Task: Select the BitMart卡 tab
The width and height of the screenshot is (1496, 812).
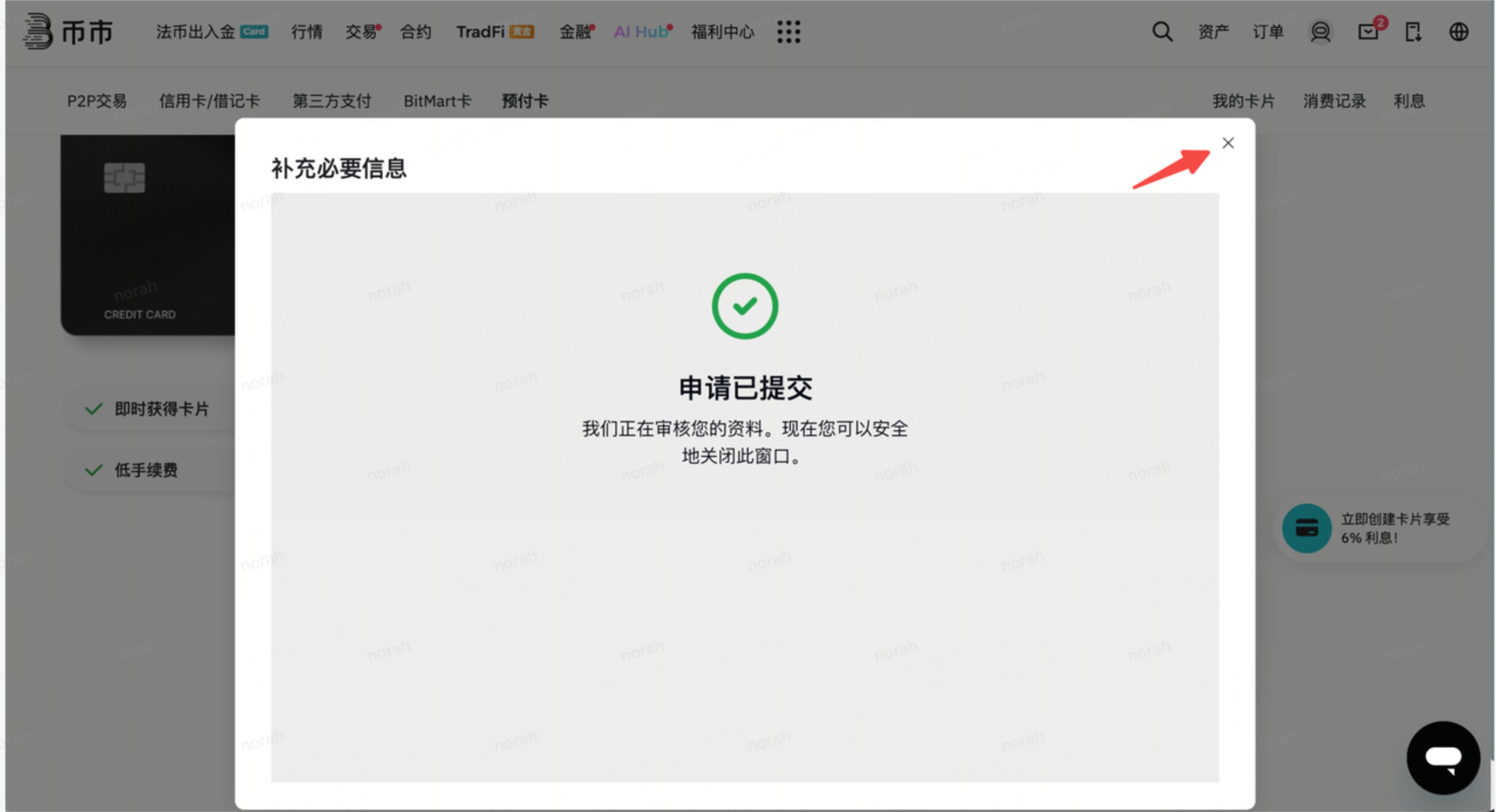Action: (437, 101)
